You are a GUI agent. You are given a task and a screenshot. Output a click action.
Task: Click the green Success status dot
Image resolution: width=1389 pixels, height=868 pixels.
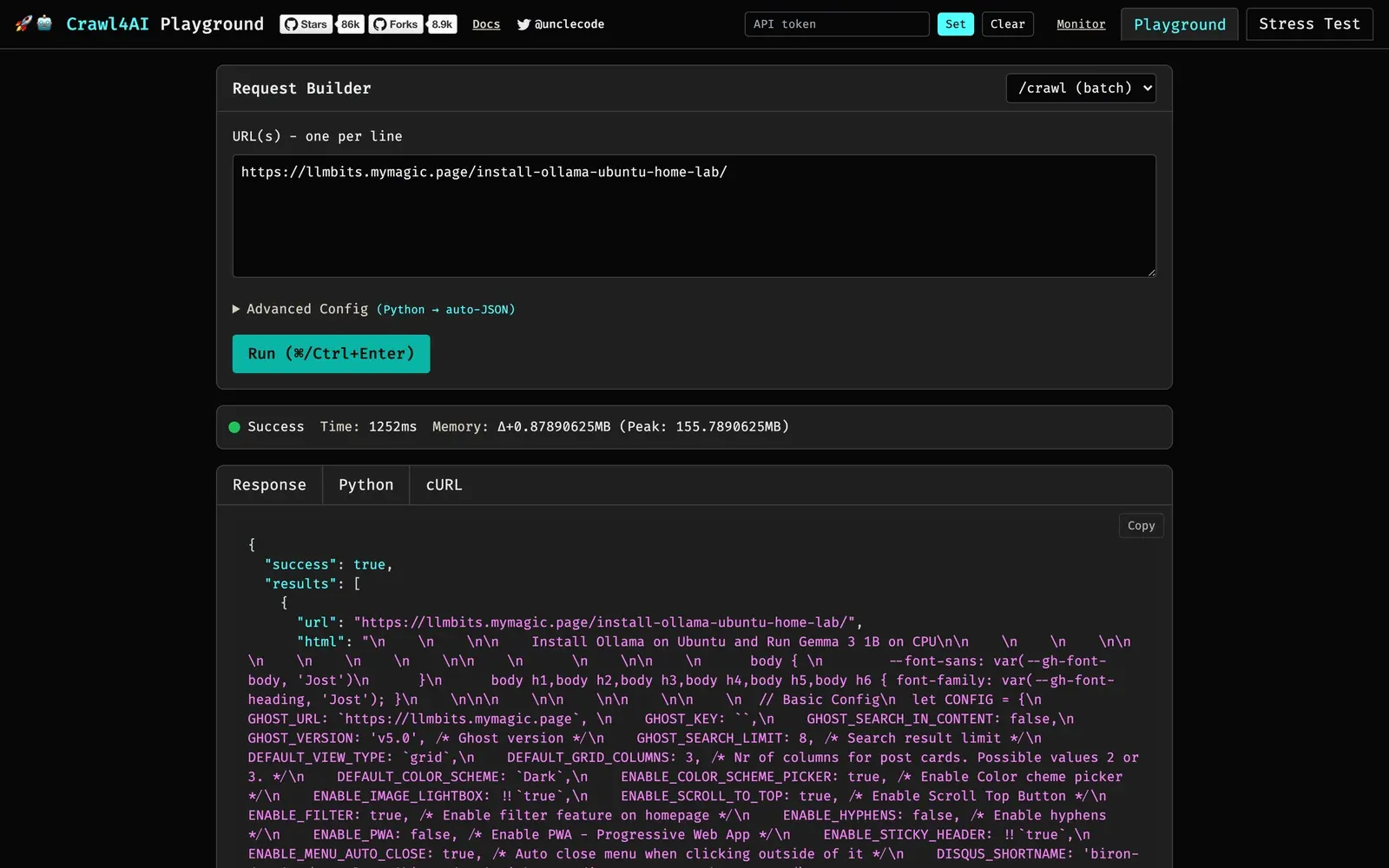pos(234,427)
